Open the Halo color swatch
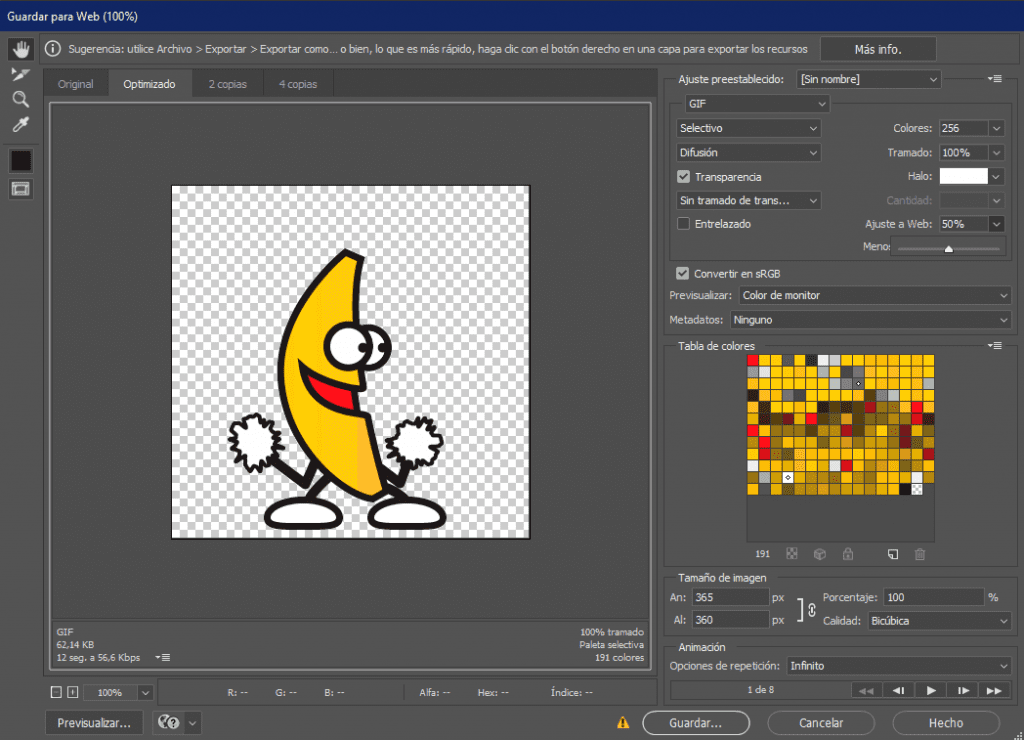 (962, 176)
